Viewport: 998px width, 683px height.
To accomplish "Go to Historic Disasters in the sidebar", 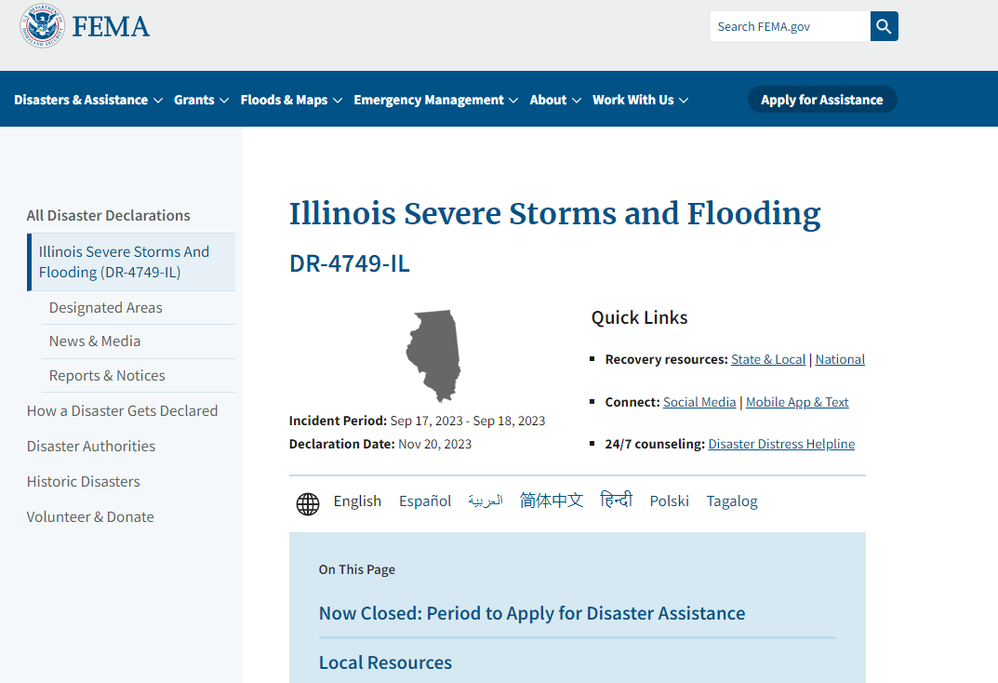I will coord(83,481).
